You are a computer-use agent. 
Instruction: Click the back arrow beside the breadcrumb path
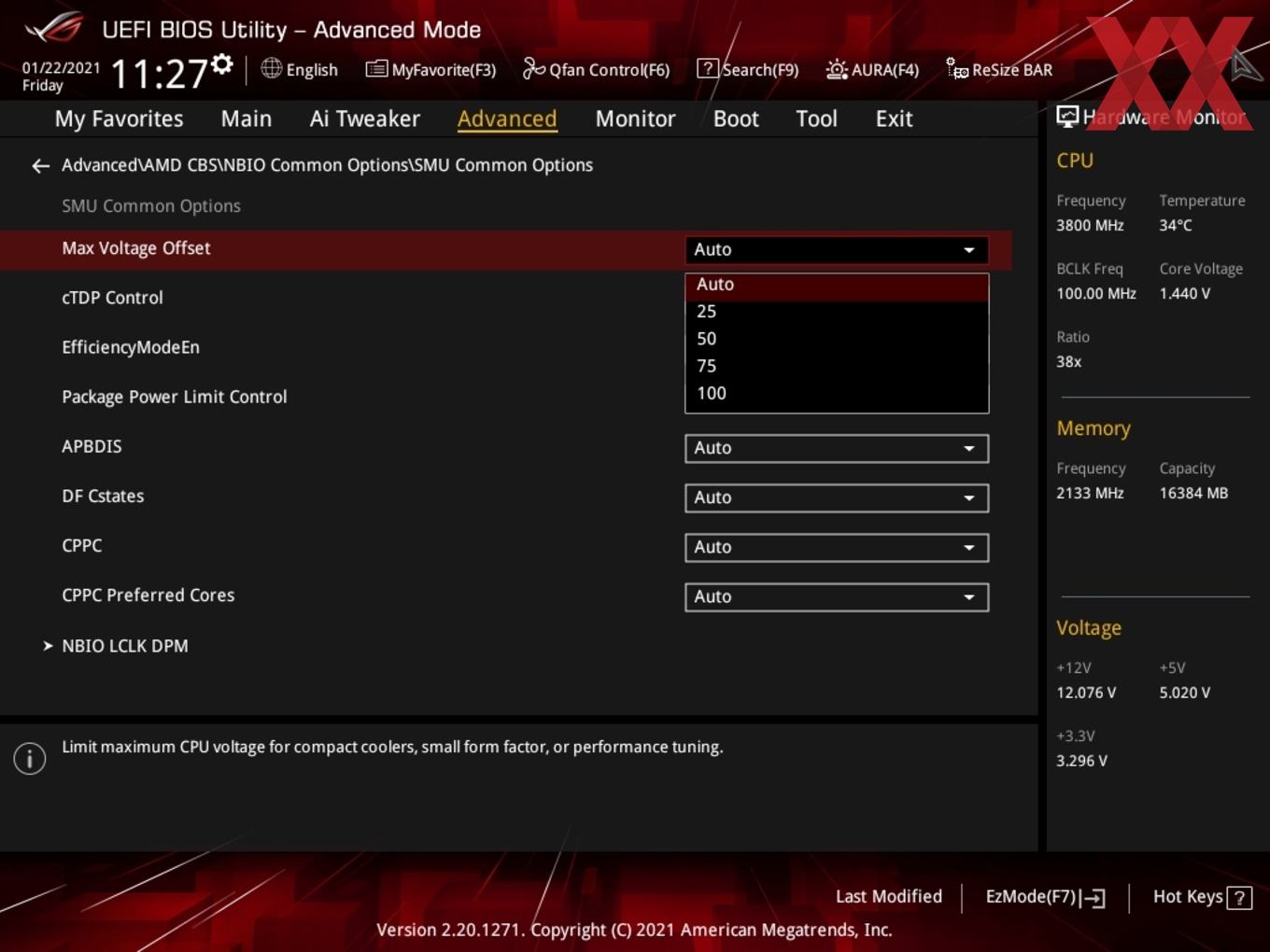click(40, 166)
